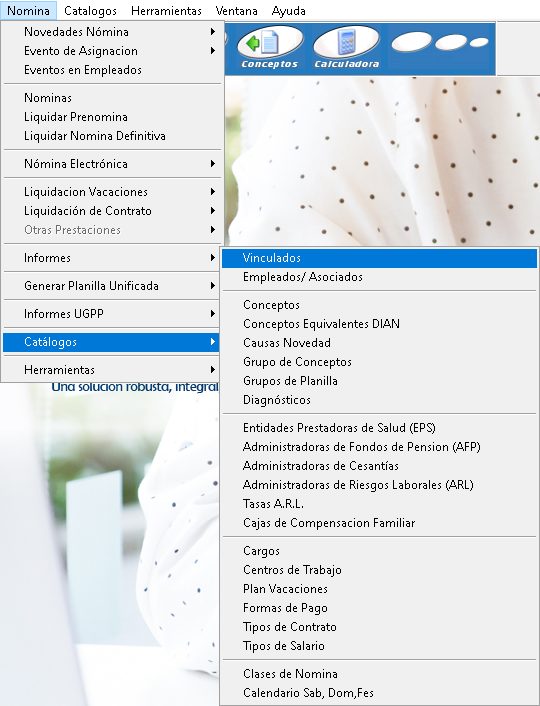Expand Nómina Electrónica submenu arrow

point(213,164)
